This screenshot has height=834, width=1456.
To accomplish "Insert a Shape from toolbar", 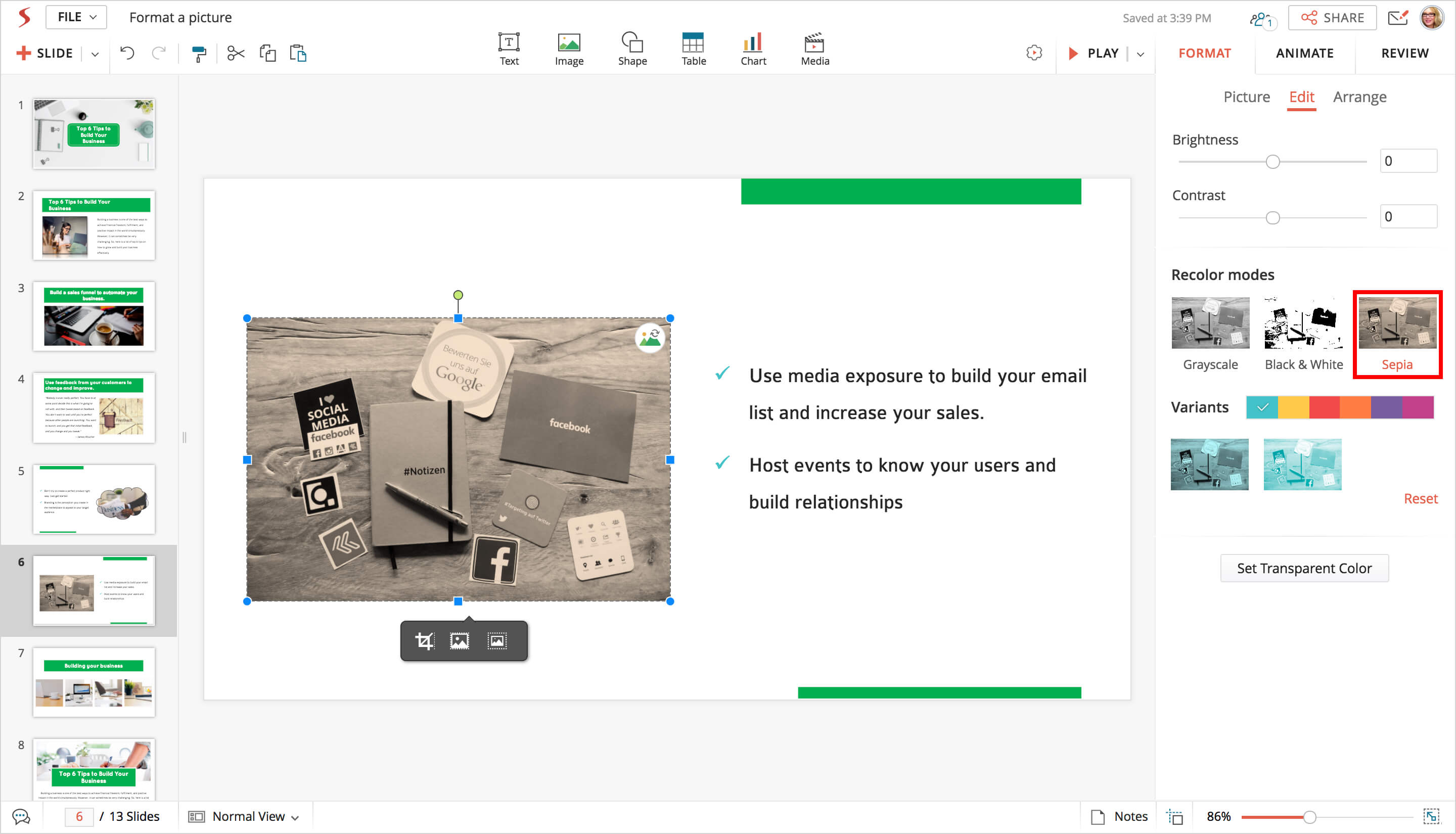I will point(632,49).
